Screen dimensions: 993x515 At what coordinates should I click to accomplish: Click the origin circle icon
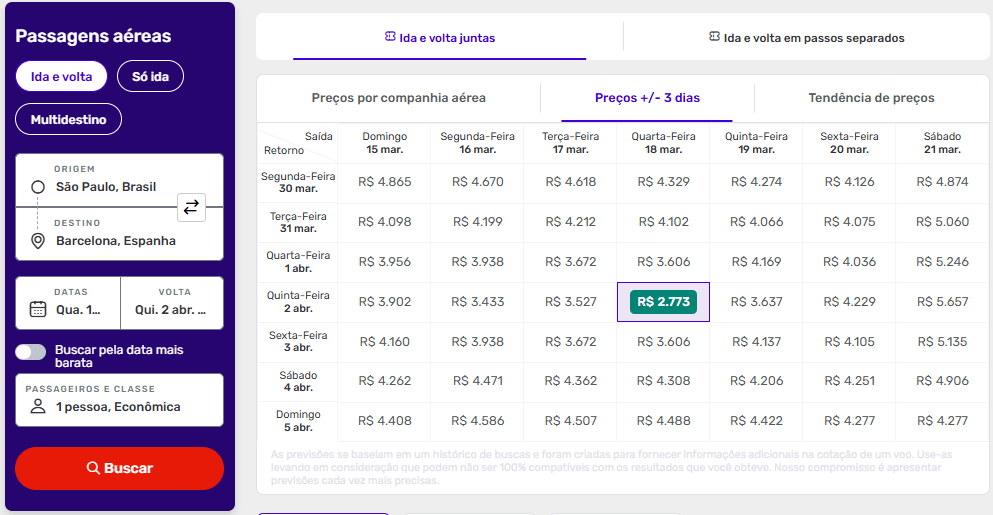point(38,187)
